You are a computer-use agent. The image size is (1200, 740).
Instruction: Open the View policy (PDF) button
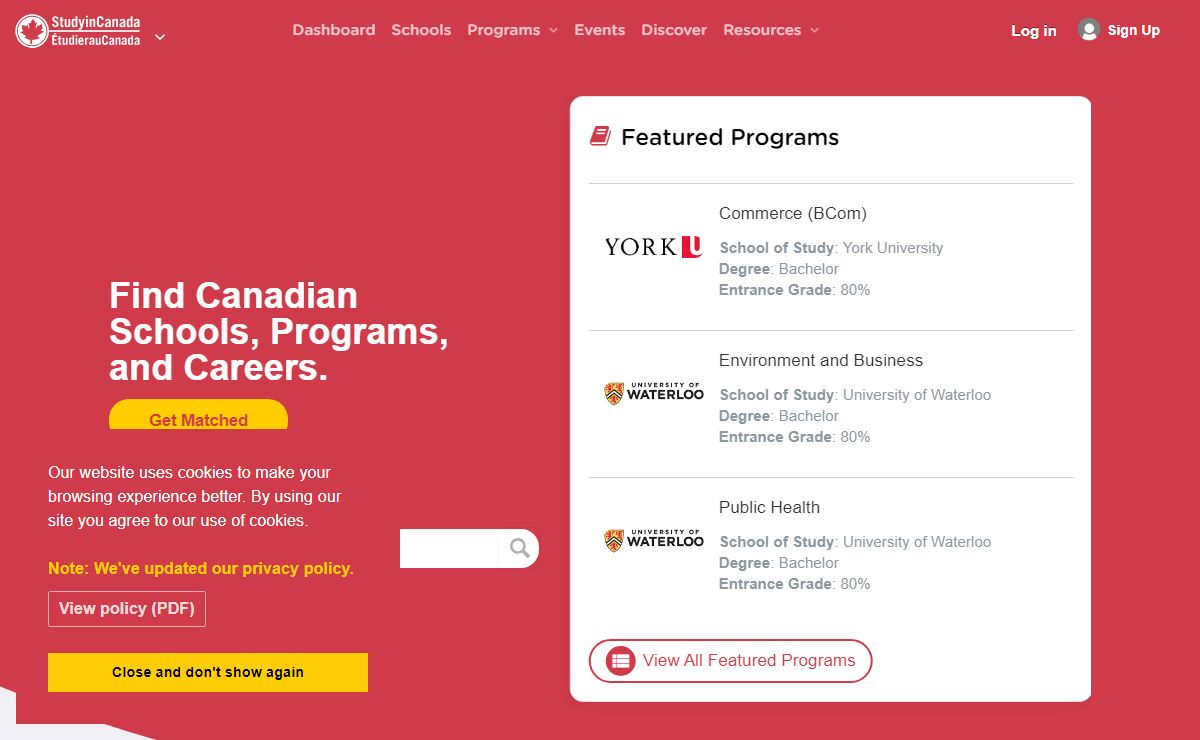tap(127, 609)
